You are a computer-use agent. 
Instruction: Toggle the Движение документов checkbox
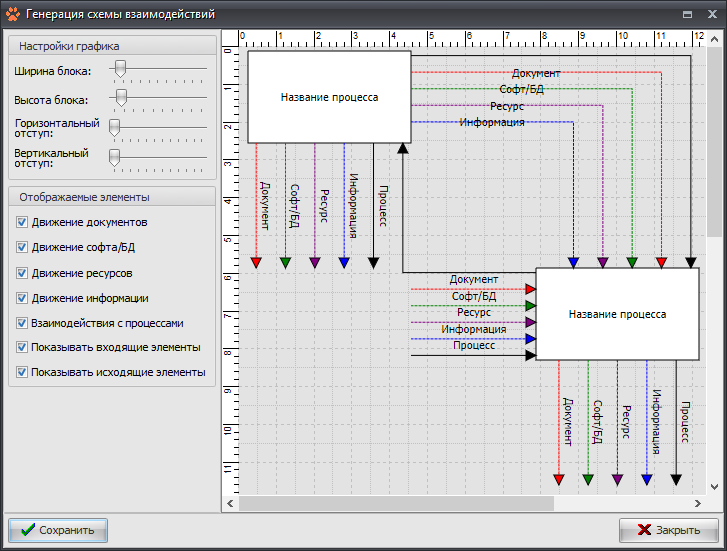click(x=22, y=222)
